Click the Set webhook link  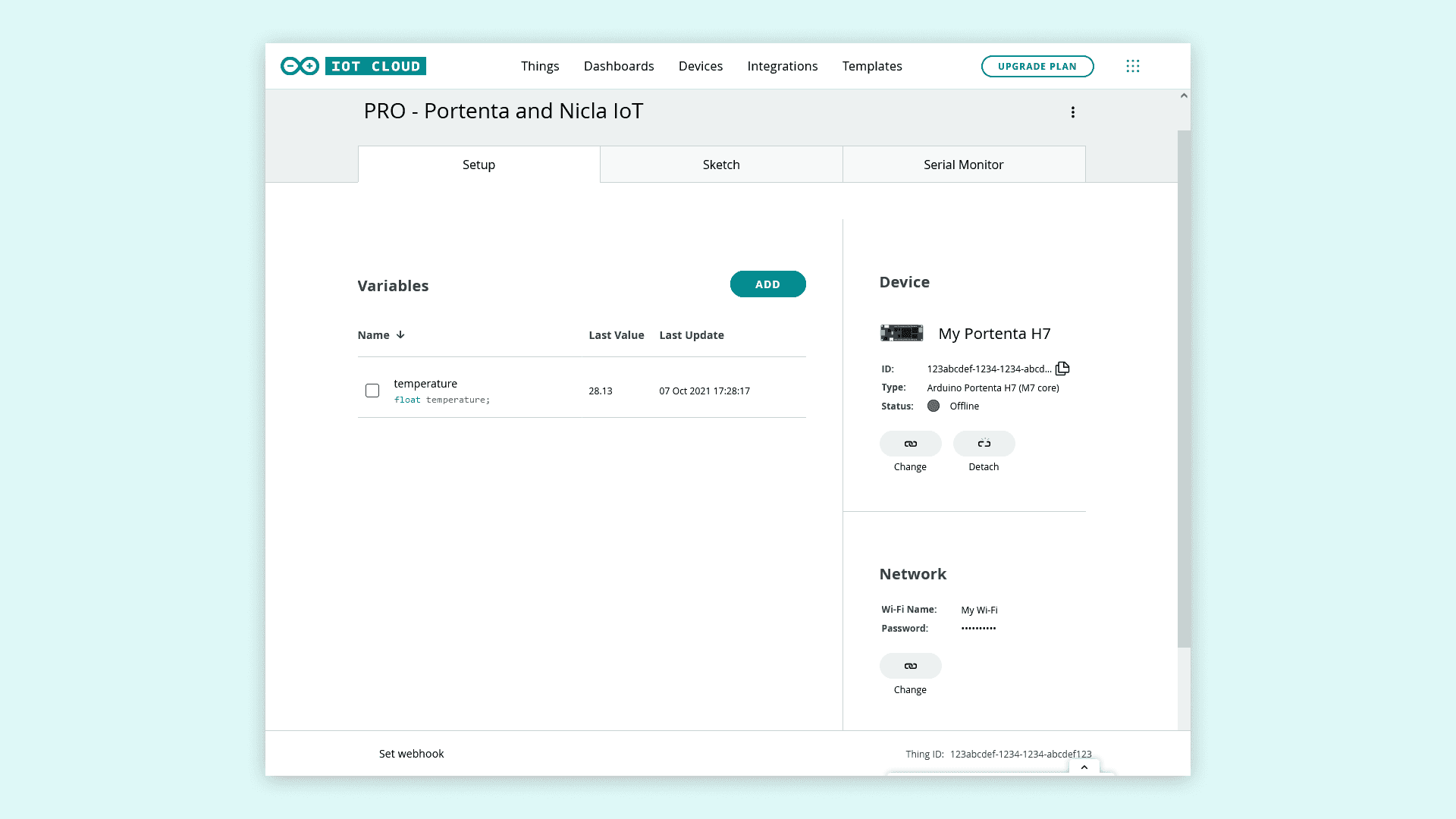click(x=411, y=754)
